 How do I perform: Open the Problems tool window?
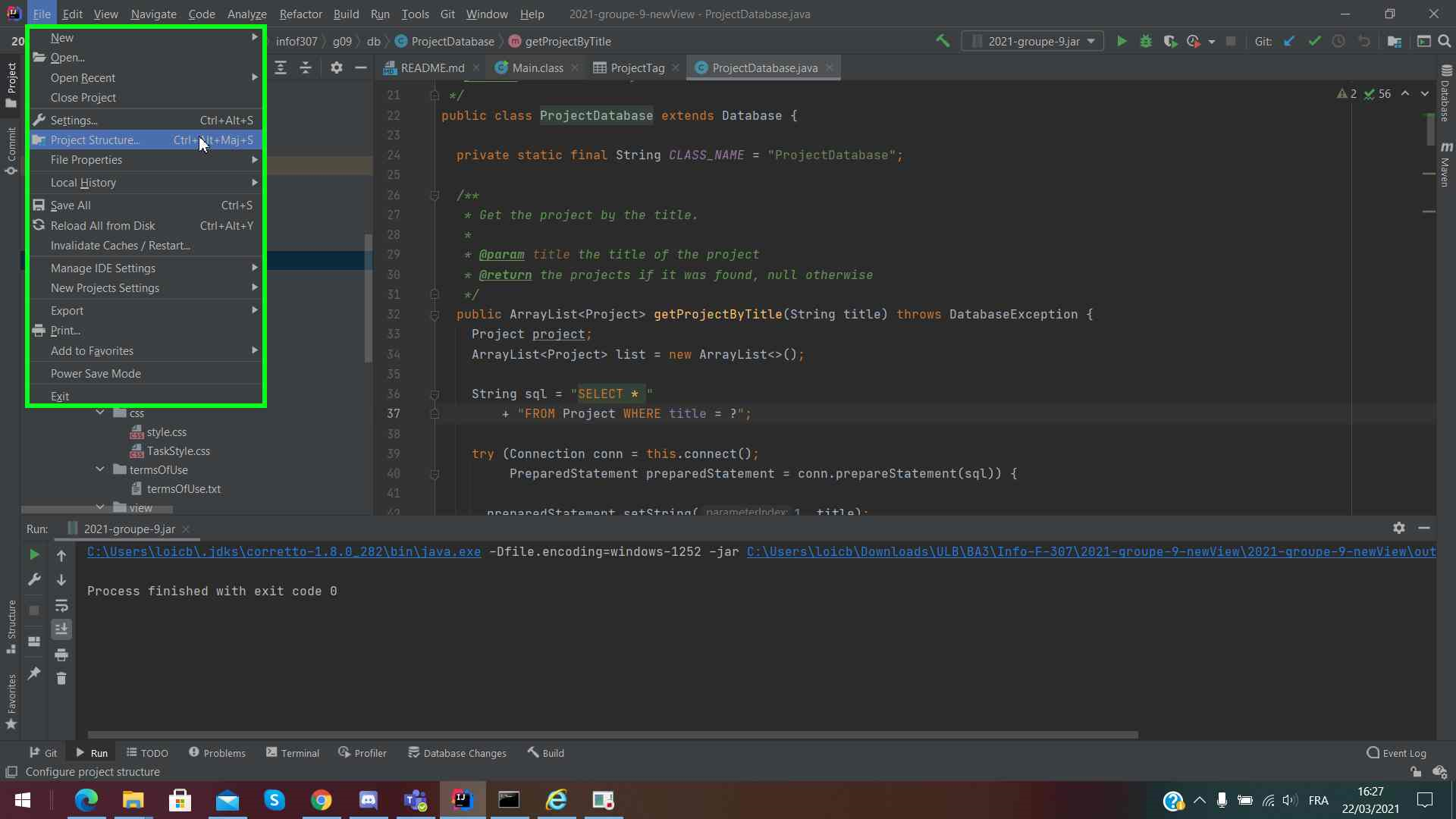[x=217, y=753]
